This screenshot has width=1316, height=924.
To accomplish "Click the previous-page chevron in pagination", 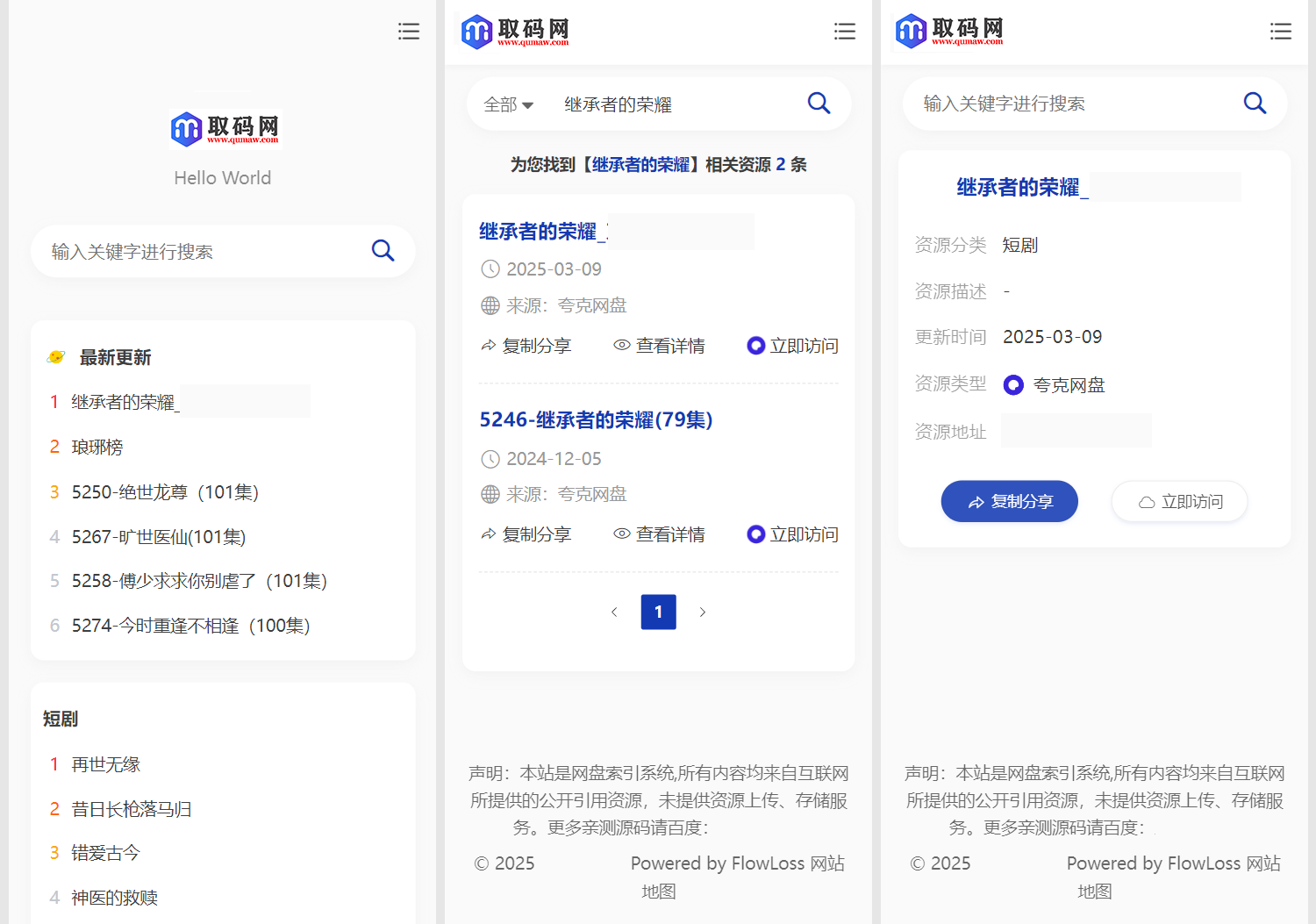I will point(614,612).
